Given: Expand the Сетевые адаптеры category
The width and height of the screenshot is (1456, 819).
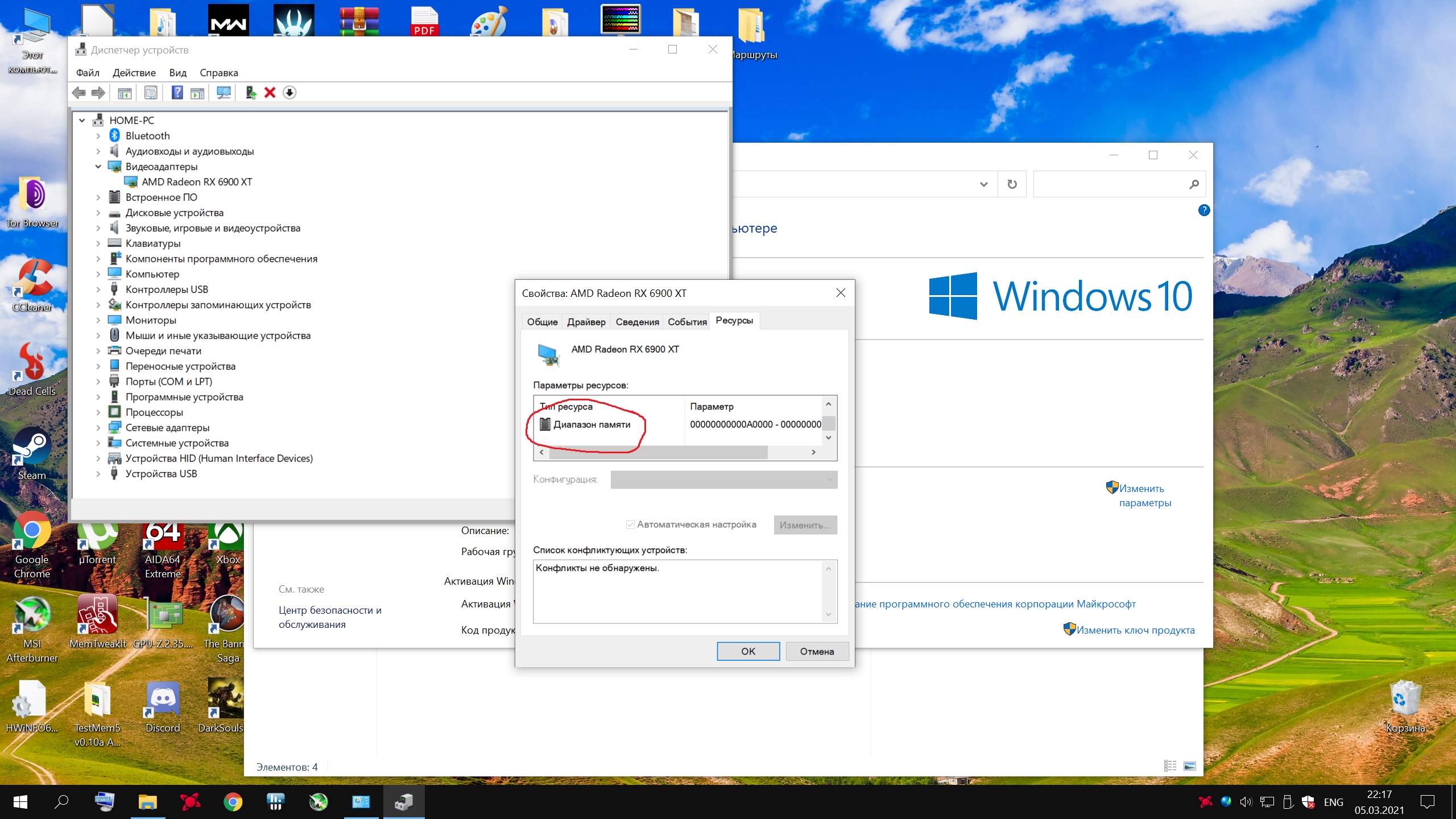Looking at the screenshot, I should 98,428.
